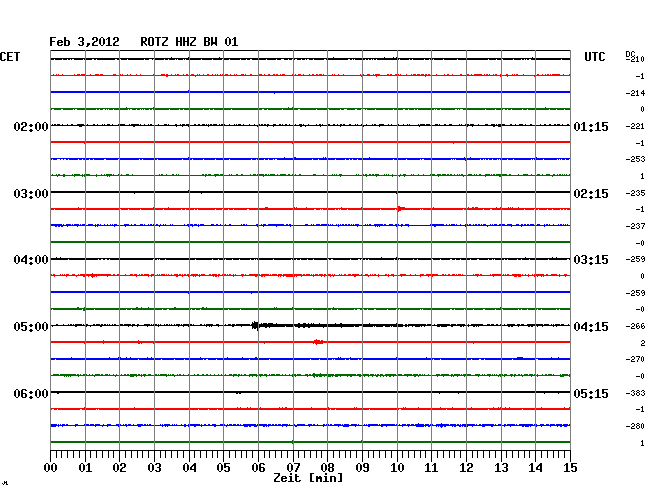The image size is (650, 494).
Task: Click the DC offset value -235
Action: tap(635, 193)
